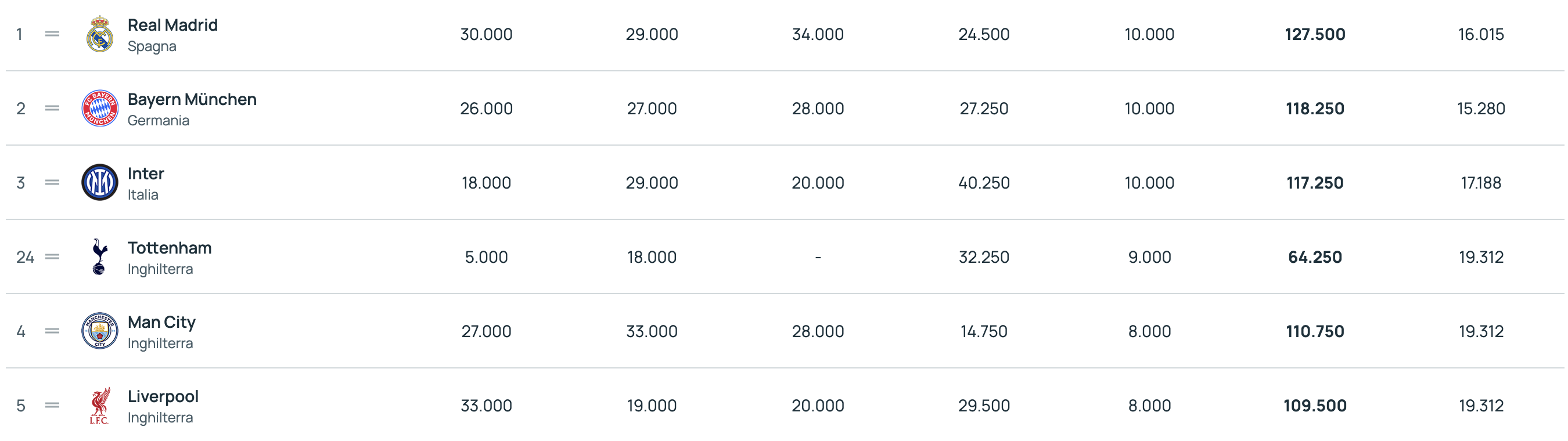Screen dimensions: 1568x441
Task: Select Real Madrid's total 127.500 value
Action: click(x=1315, y=34)
